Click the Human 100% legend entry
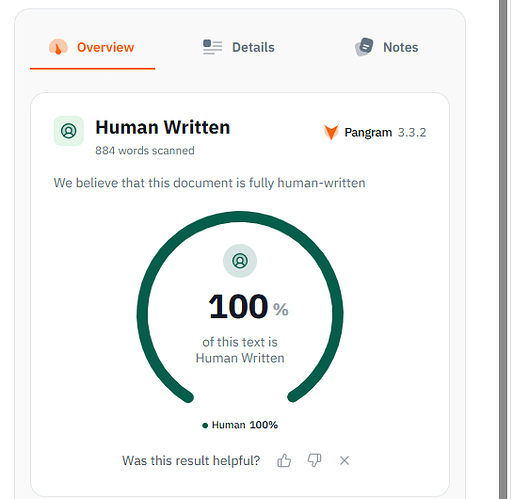This screenshot has width=513, height=499. [240, 425]
